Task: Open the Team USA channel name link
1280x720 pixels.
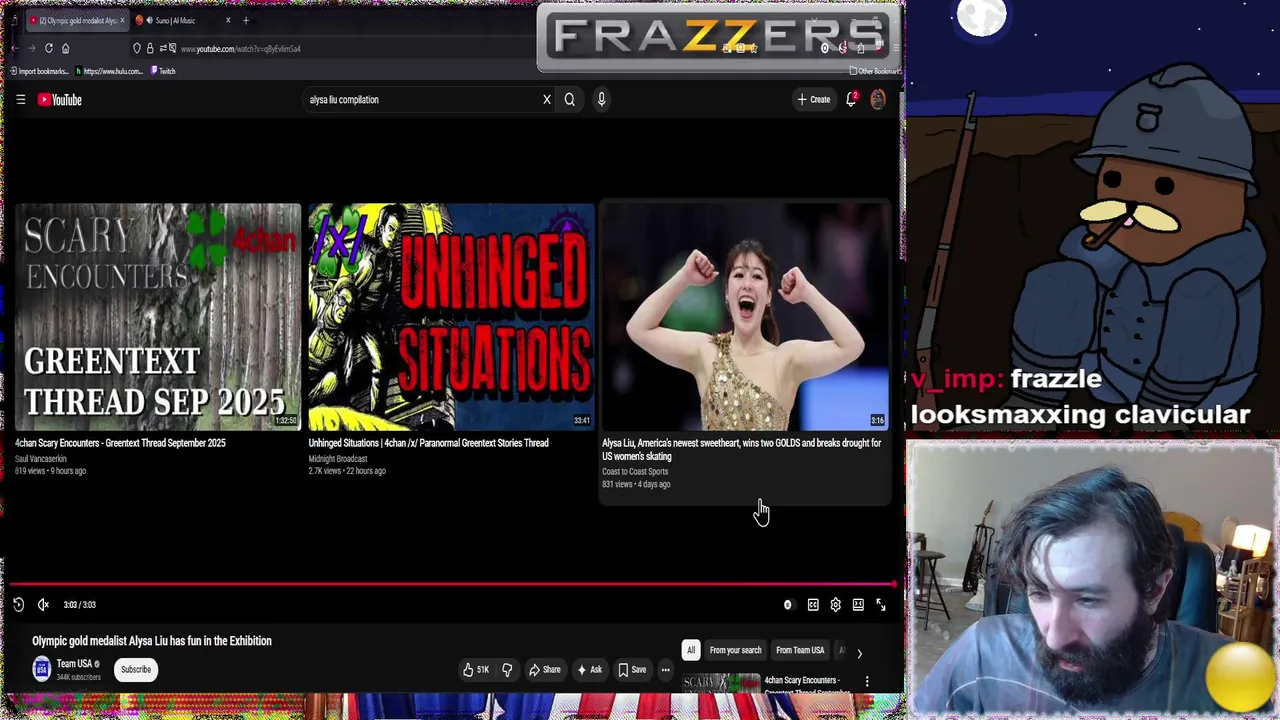Action: pyautogui.click(x=74, y=663)
